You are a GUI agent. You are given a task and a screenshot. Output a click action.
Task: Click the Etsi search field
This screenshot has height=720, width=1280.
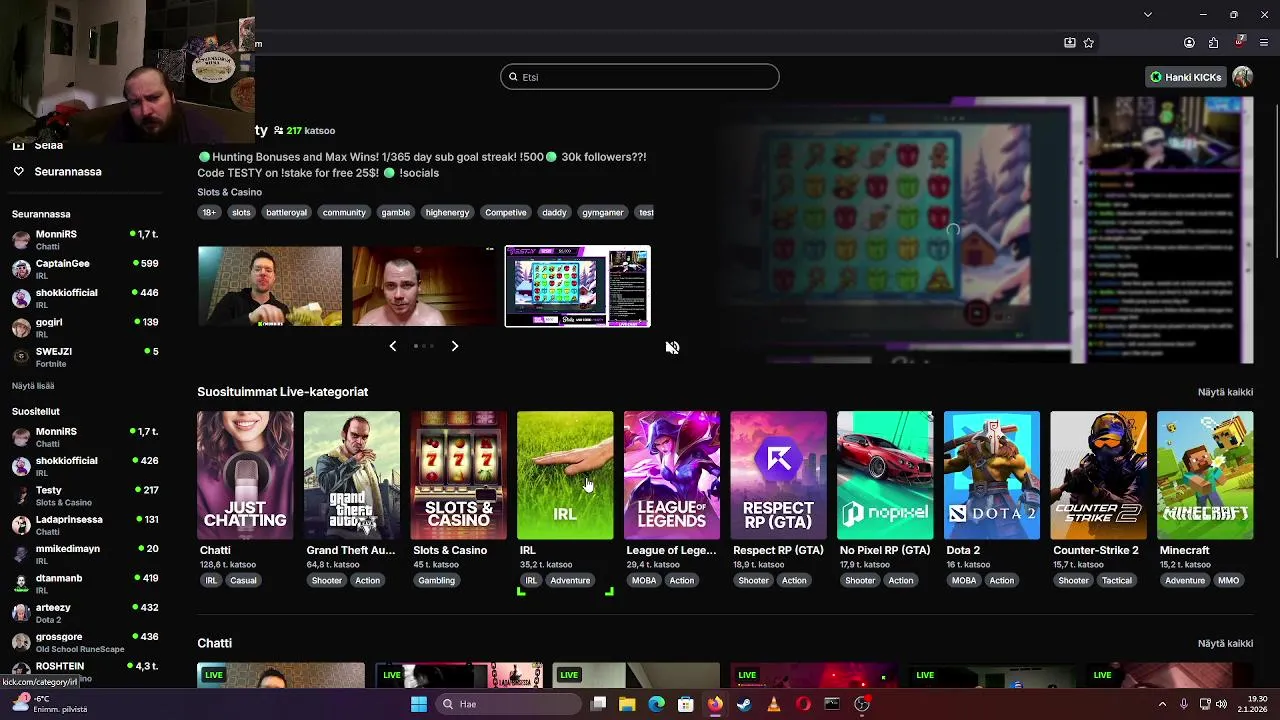(x=640, y=77)
